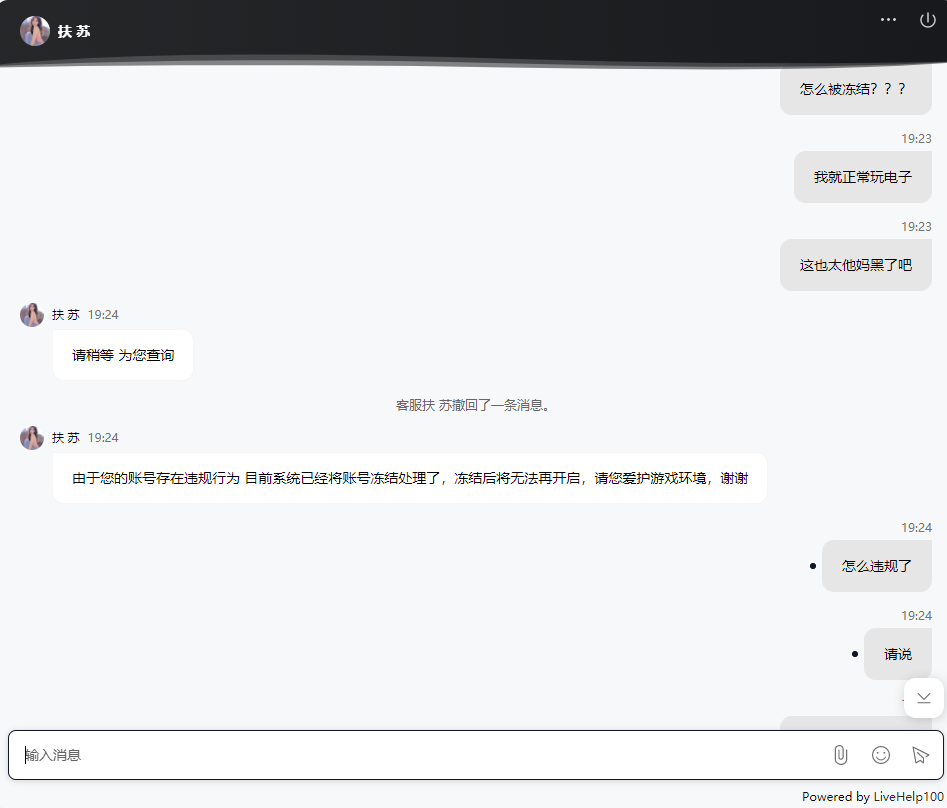Click the paperclip attachment icon
The height and width of the screenshot is (808, 947).
click(x=843, y=755)
